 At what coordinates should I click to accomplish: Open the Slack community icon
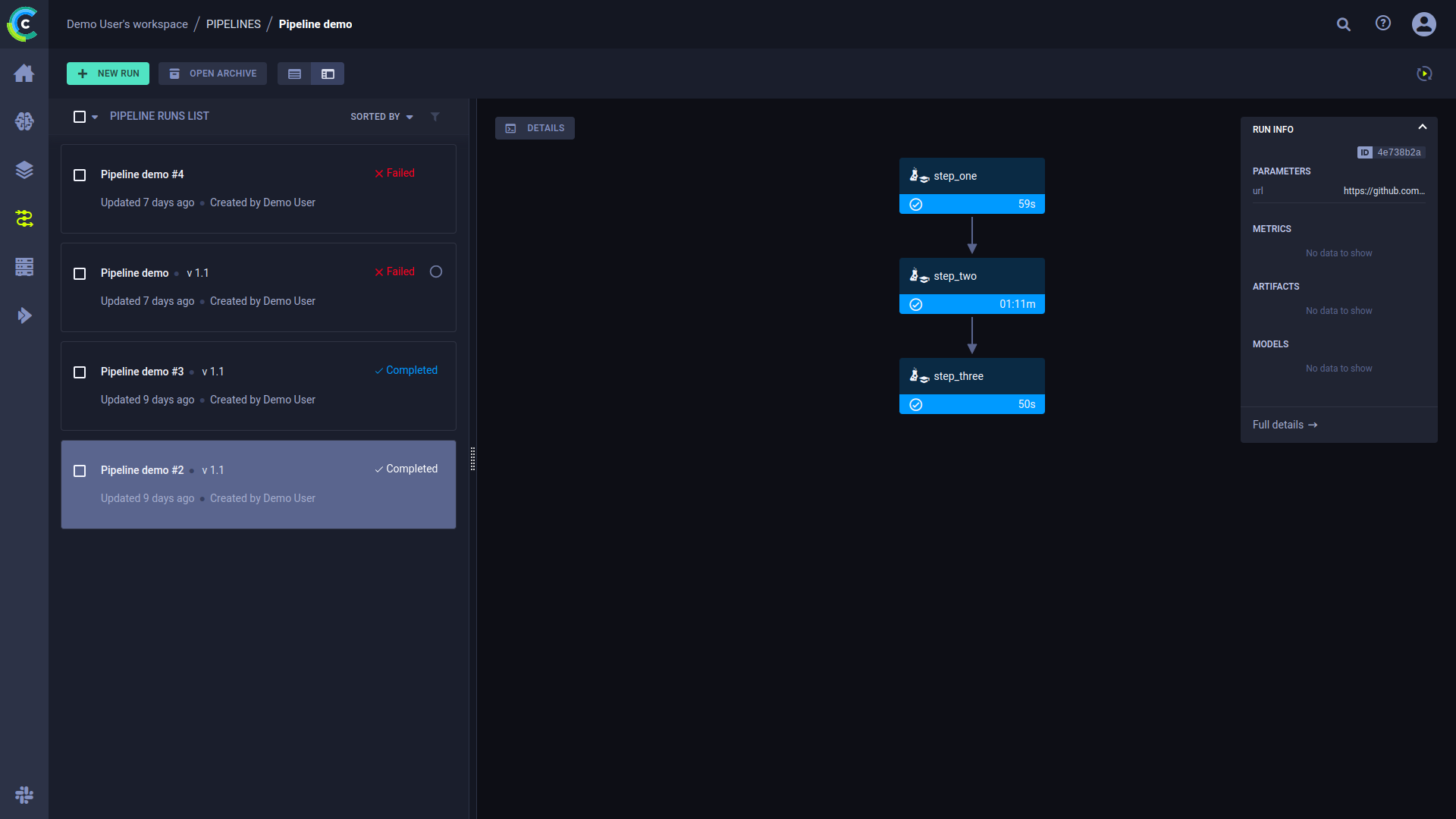(x=24, y=795)
